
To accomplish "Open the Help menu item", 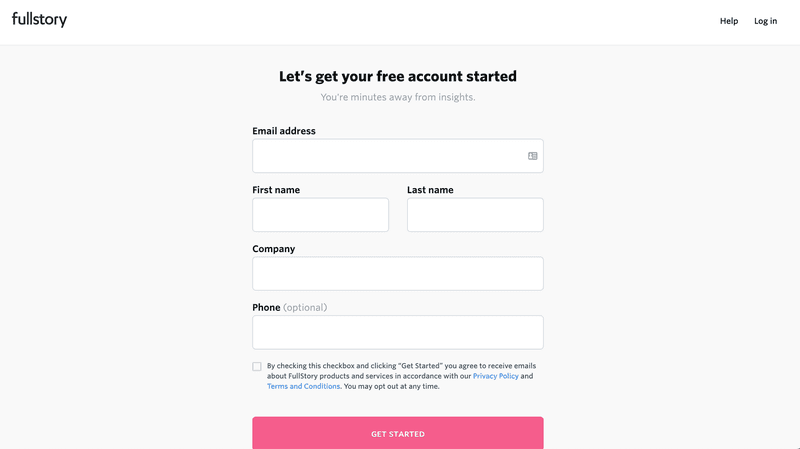I will coord(729,21).
